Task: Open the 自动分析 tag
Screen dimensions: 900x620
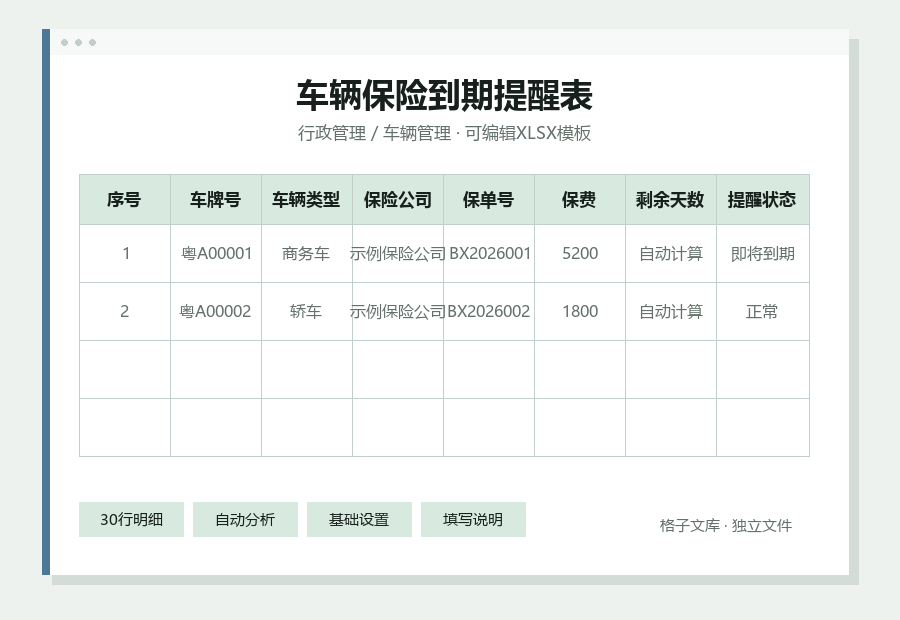Action: pyautogui.click(x=245, y=520)
